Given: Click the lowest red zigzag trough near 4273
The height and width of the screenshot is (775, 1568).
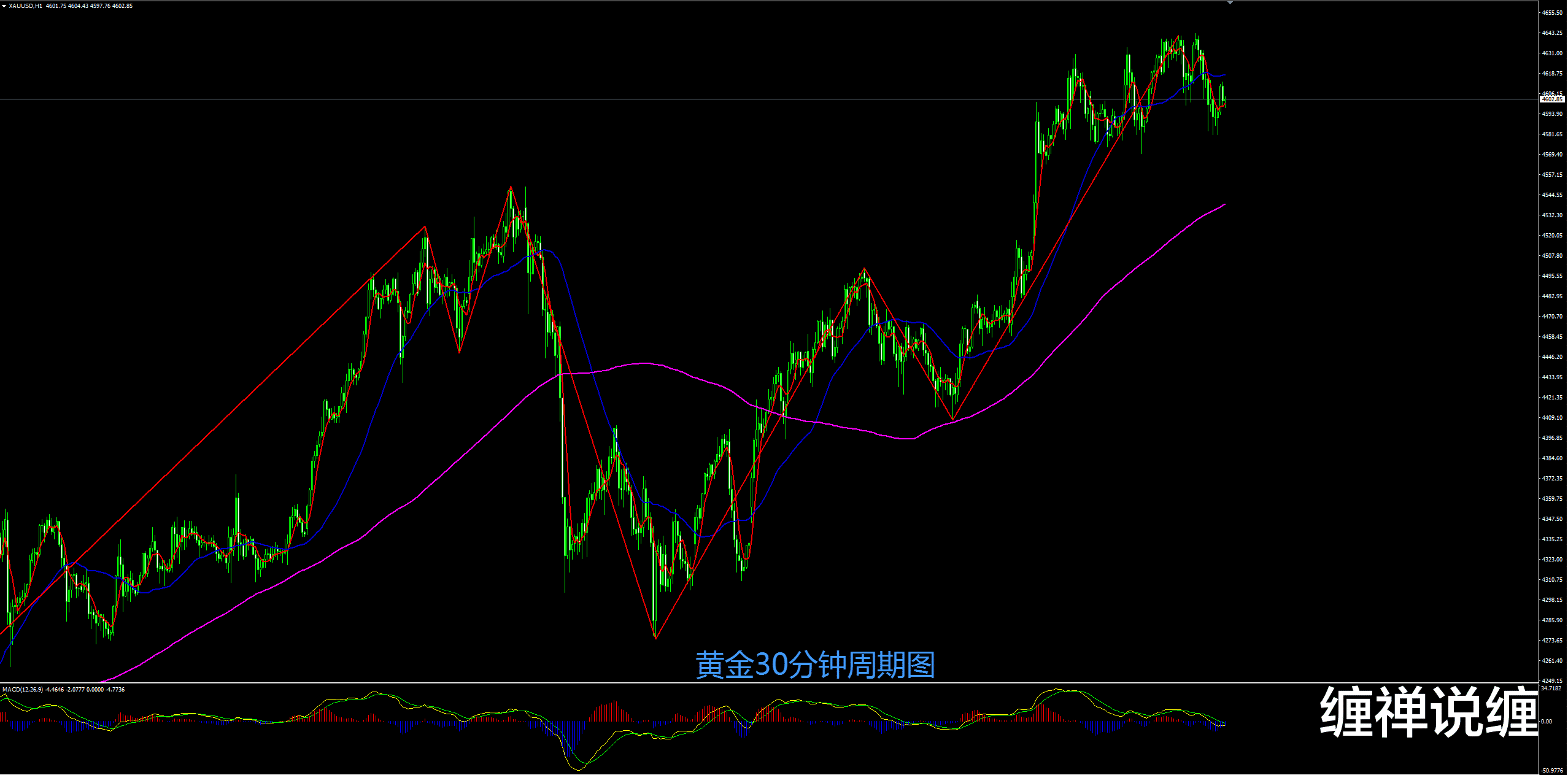Looking at the screenshot, I should [x=655, y=638].
